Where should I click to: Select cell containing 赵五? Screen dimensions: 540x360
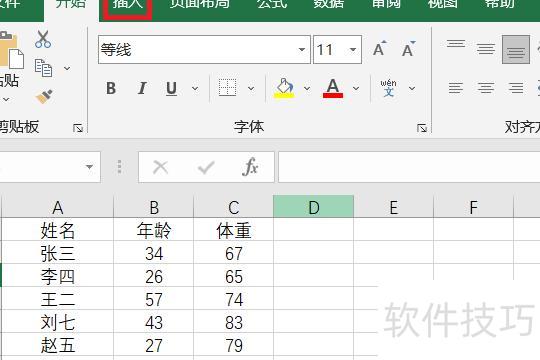click(58, 345)
